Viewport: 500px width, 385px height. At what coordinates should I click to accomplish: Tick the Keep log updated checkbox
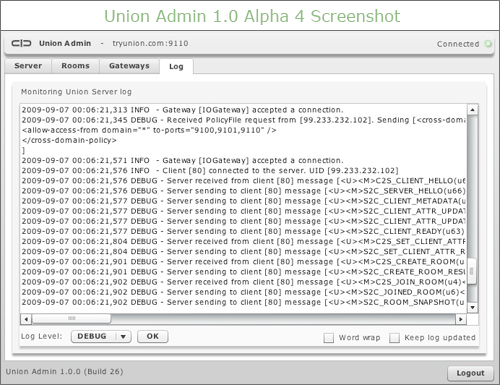click(x=394, y=338)
